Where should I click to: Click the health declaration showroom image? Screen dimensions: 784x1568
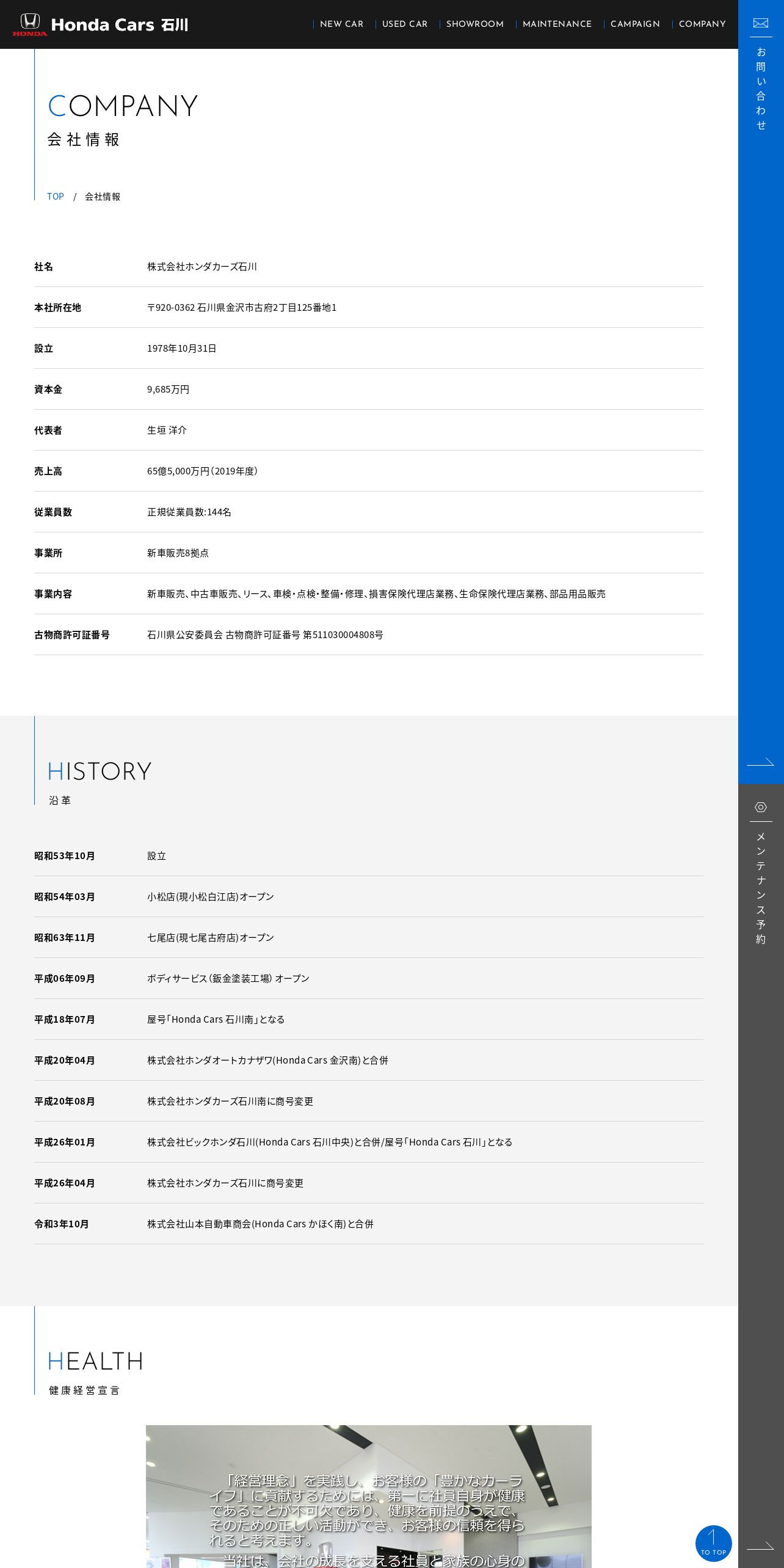[369, 1496]
